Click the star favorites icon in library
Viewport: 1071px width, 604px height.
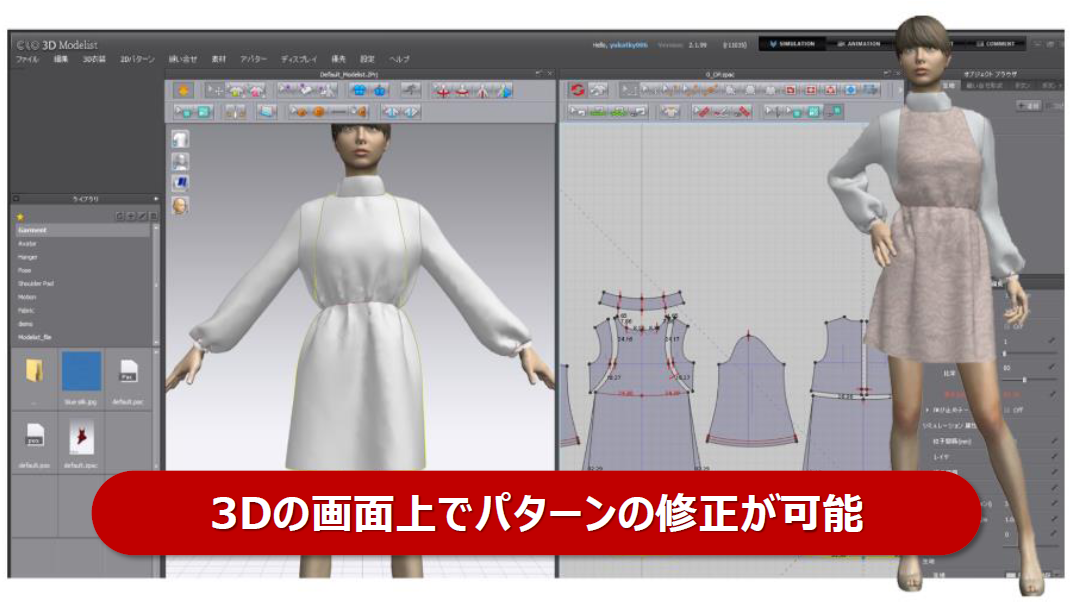tap(21, 217)
